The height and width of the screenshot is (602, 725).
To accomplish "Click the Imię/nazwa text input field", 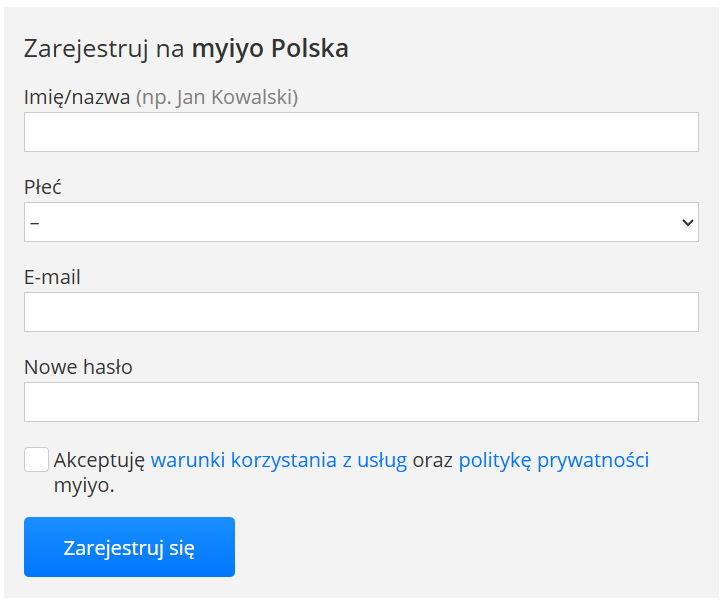I will pyautogui.click(x=361, y=132).
